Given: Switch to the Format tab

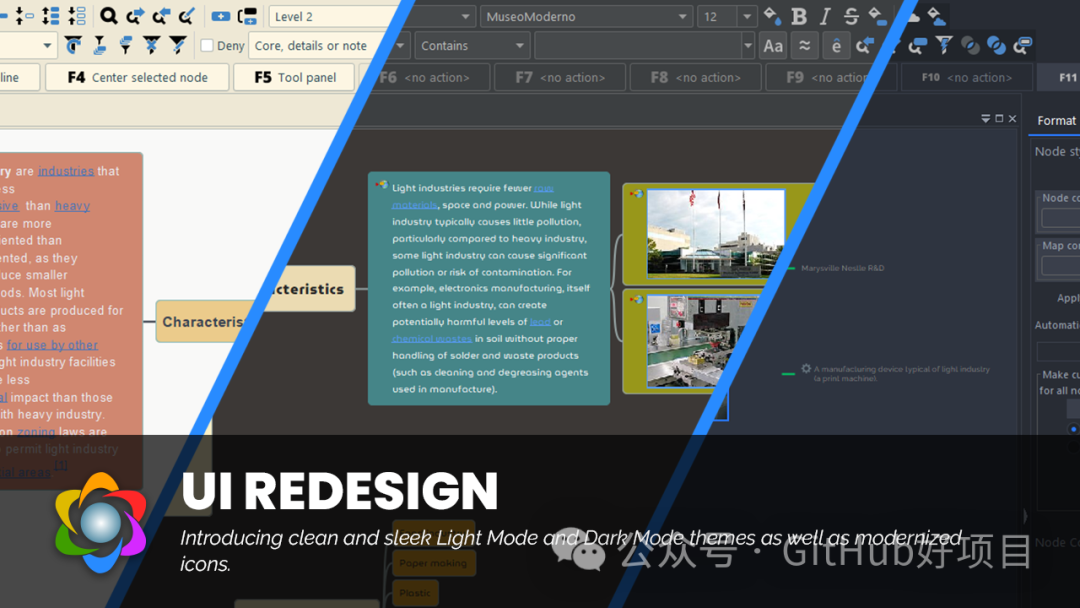Looking at the screenshot, I should click(1056, 120).
